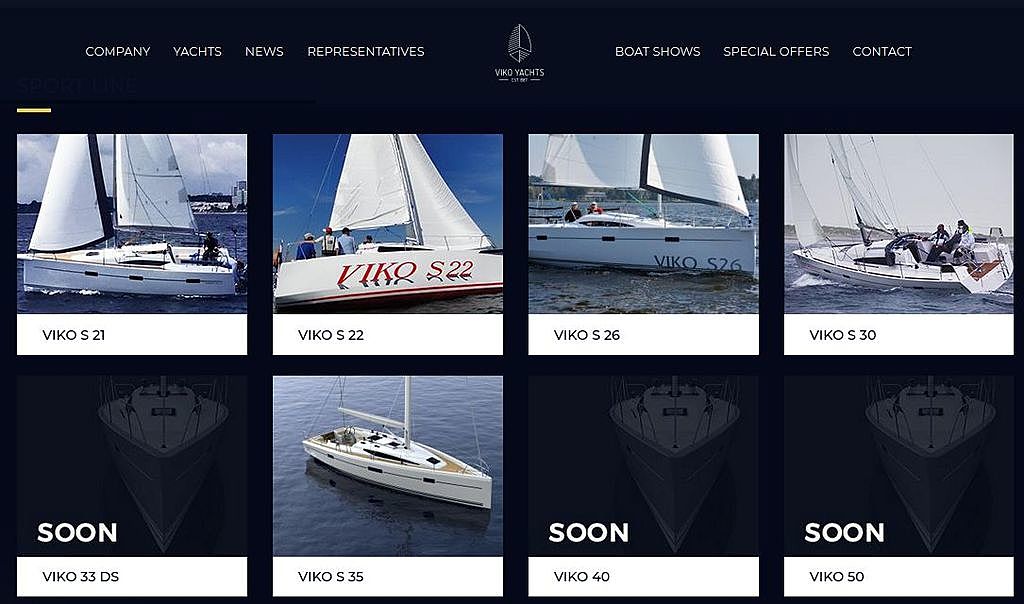Click the VIKO 40 coming soon card
1024x604 pixels.
[643, 486]
